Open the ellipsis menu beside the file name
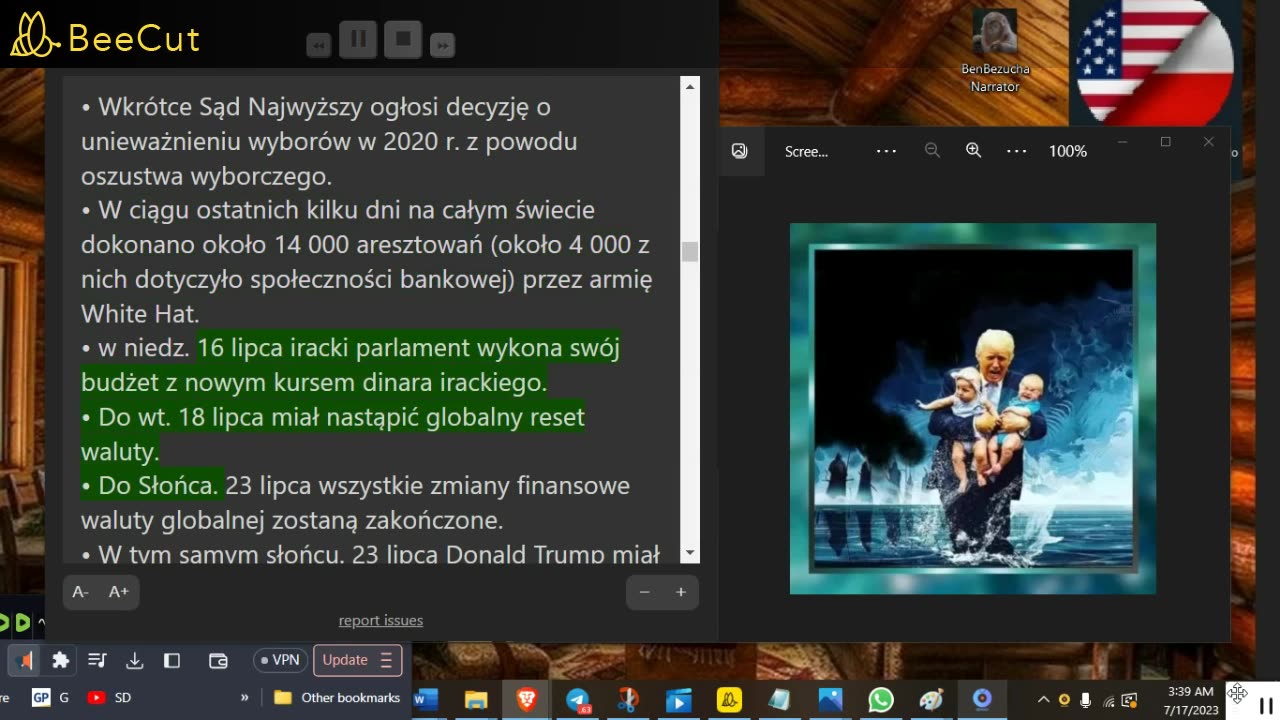1280x720 pixels. (886, 151)
